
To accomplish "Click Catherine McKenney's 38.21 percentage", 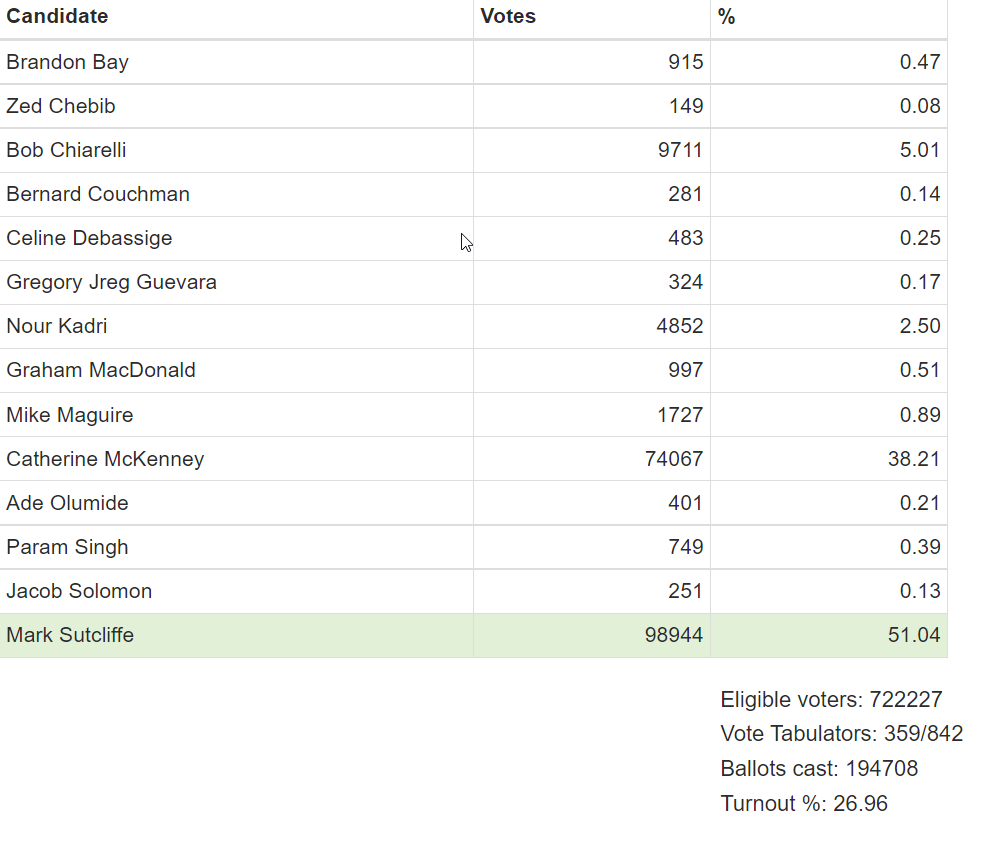I will pos(915,459).
